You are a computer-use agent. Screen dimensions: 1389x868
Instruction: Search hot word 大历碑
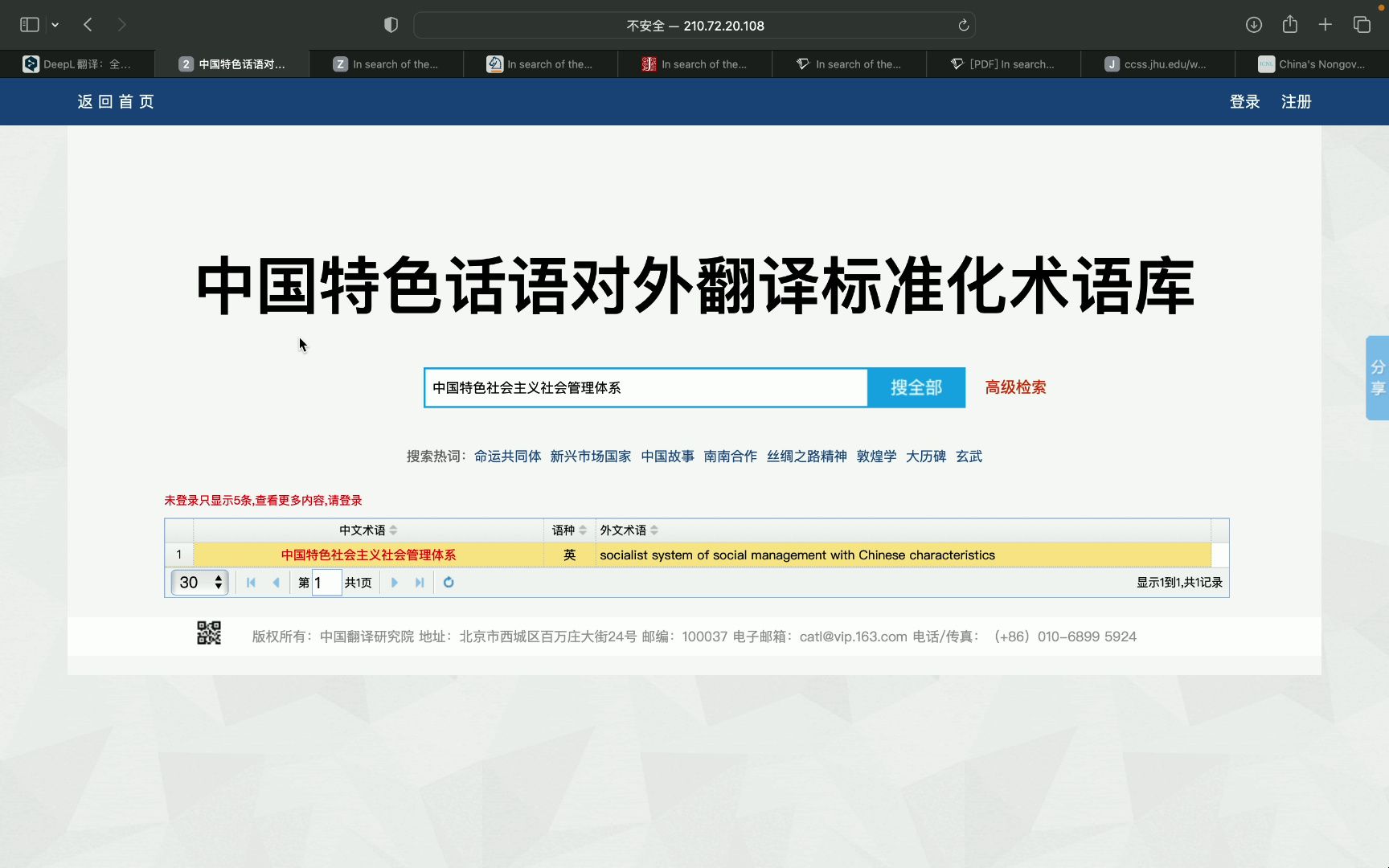coord(926,457)
